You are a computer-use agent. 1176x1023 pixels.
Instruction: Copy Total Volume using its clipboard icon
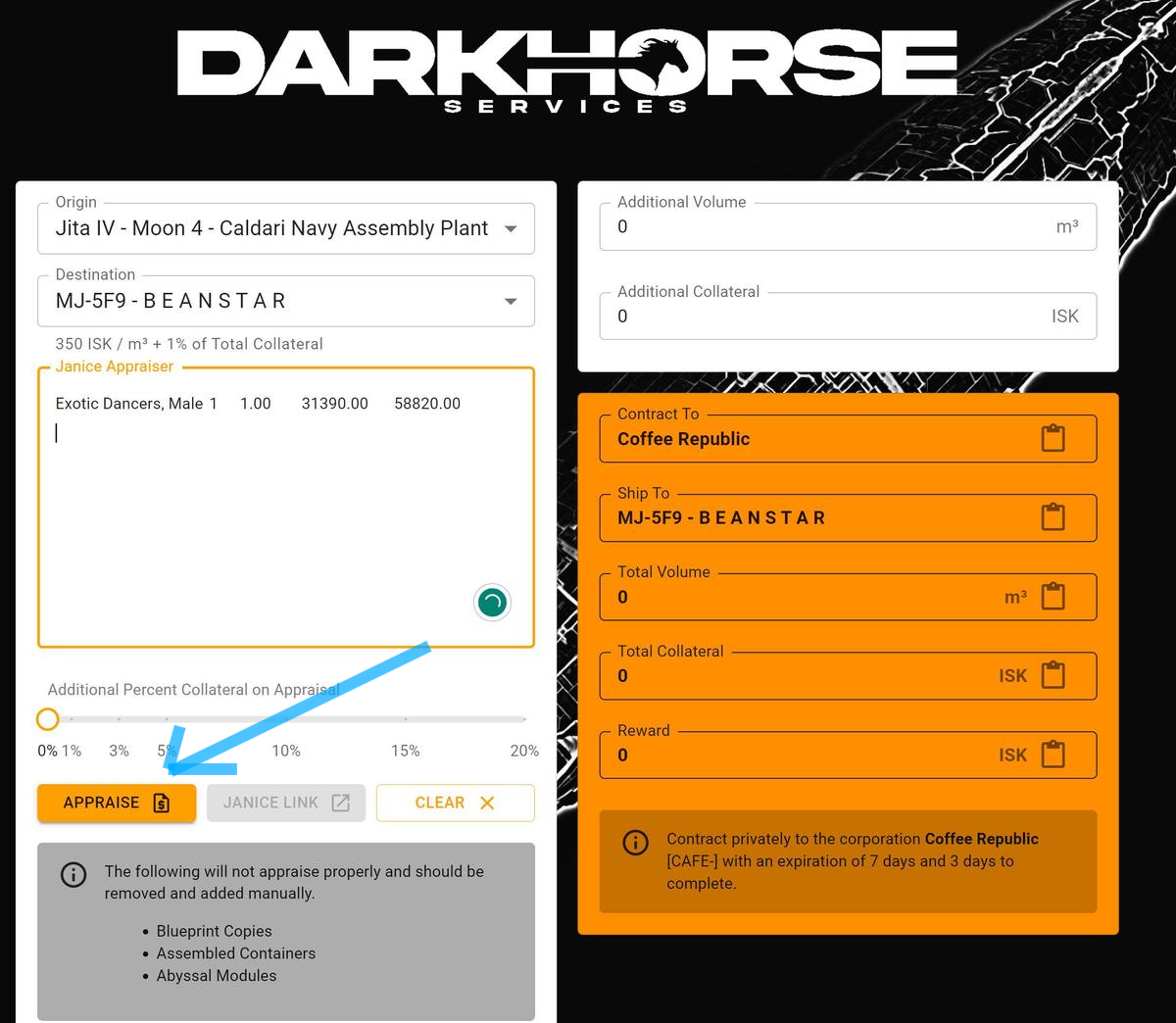(1053, 597)
